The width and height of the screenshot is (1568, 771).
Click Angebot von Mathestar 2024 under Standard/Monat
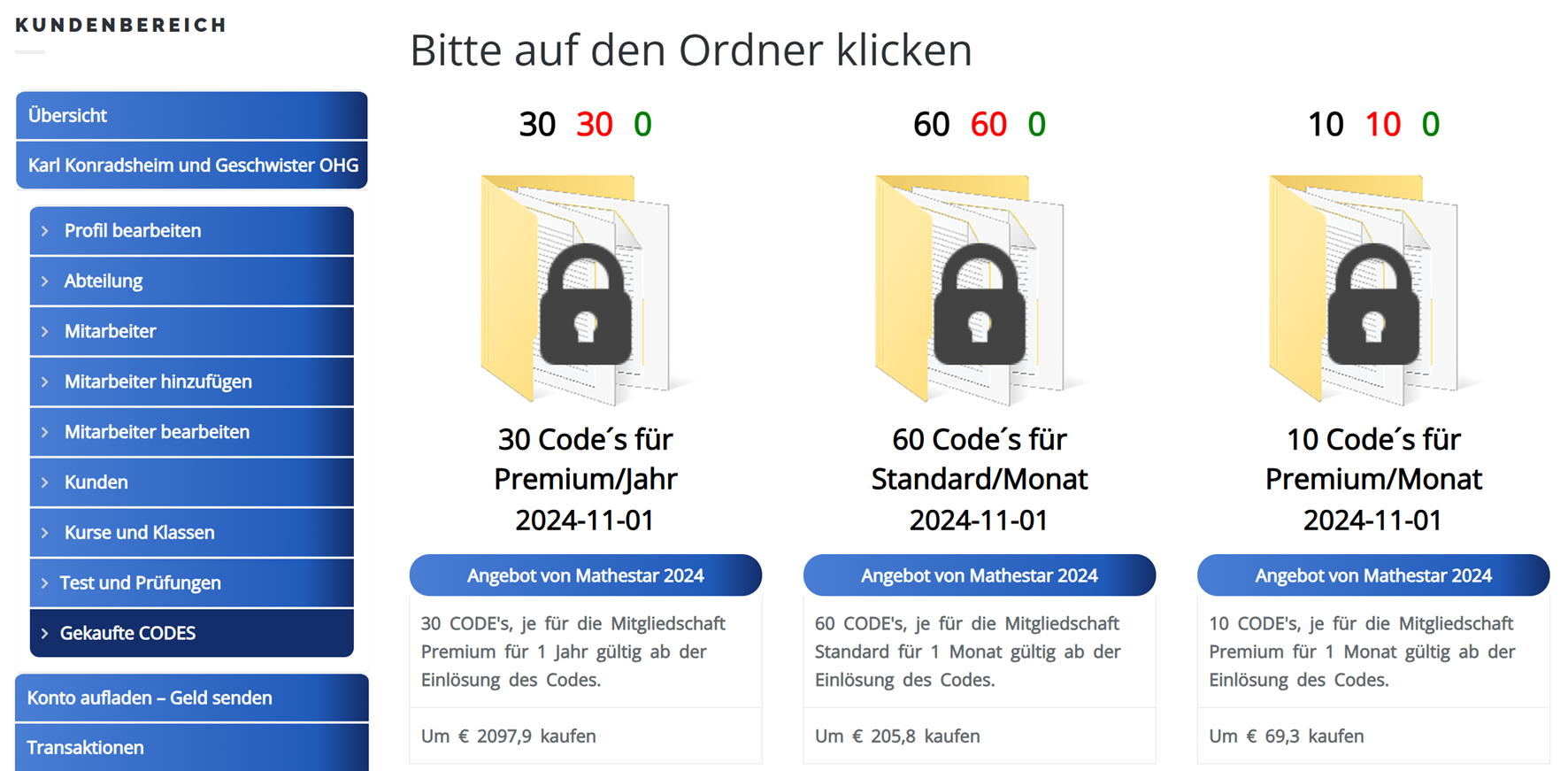pyautogui.click(x=979, y=575)
